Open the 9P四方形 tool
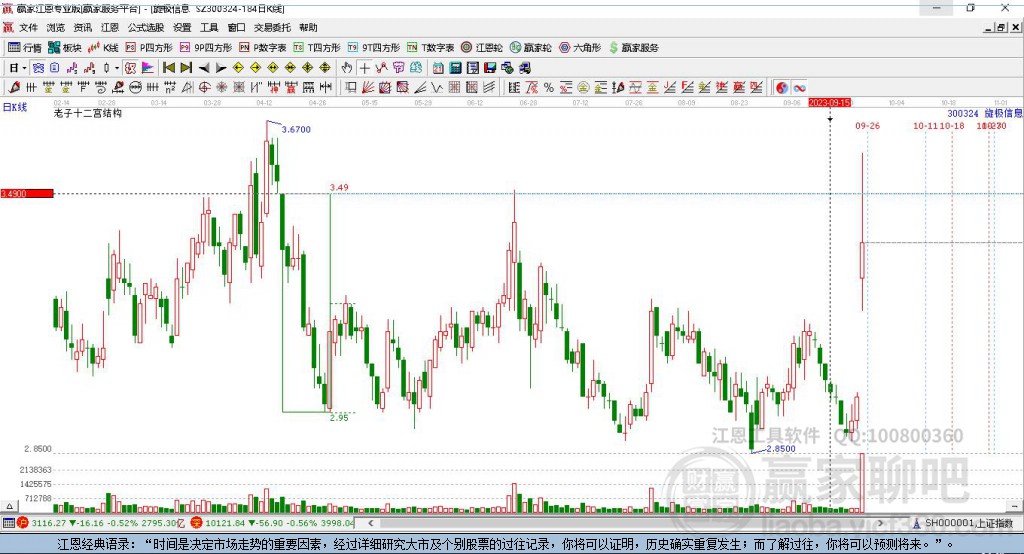 [206, 48]
